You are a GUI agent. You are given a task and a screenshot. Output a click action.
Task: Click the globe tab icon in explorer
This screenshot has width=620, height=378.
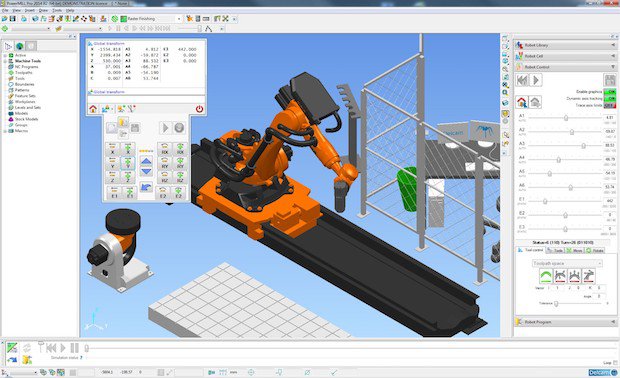coord(19,46)
